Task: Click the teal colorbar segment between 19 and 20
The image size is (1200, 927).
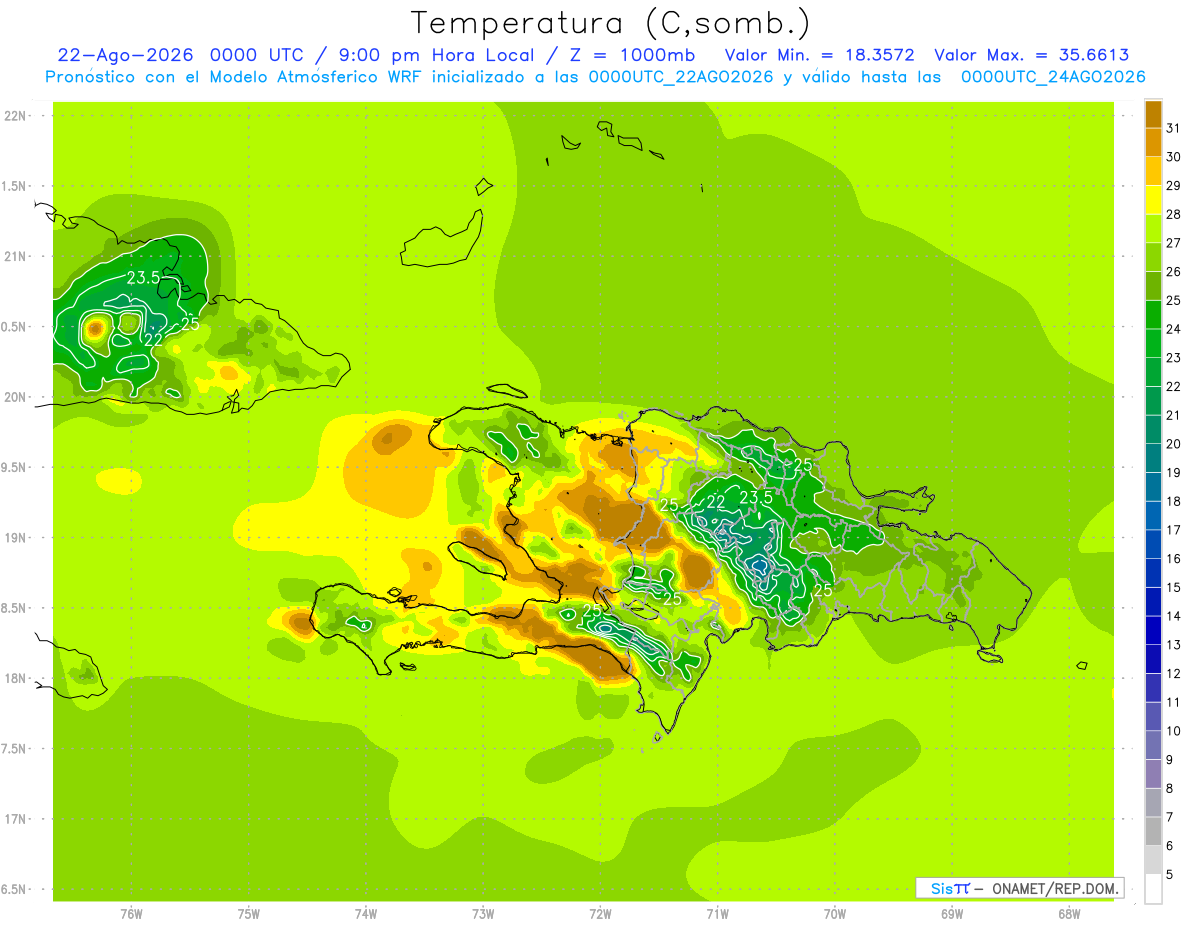Action: coord(1153,458)
